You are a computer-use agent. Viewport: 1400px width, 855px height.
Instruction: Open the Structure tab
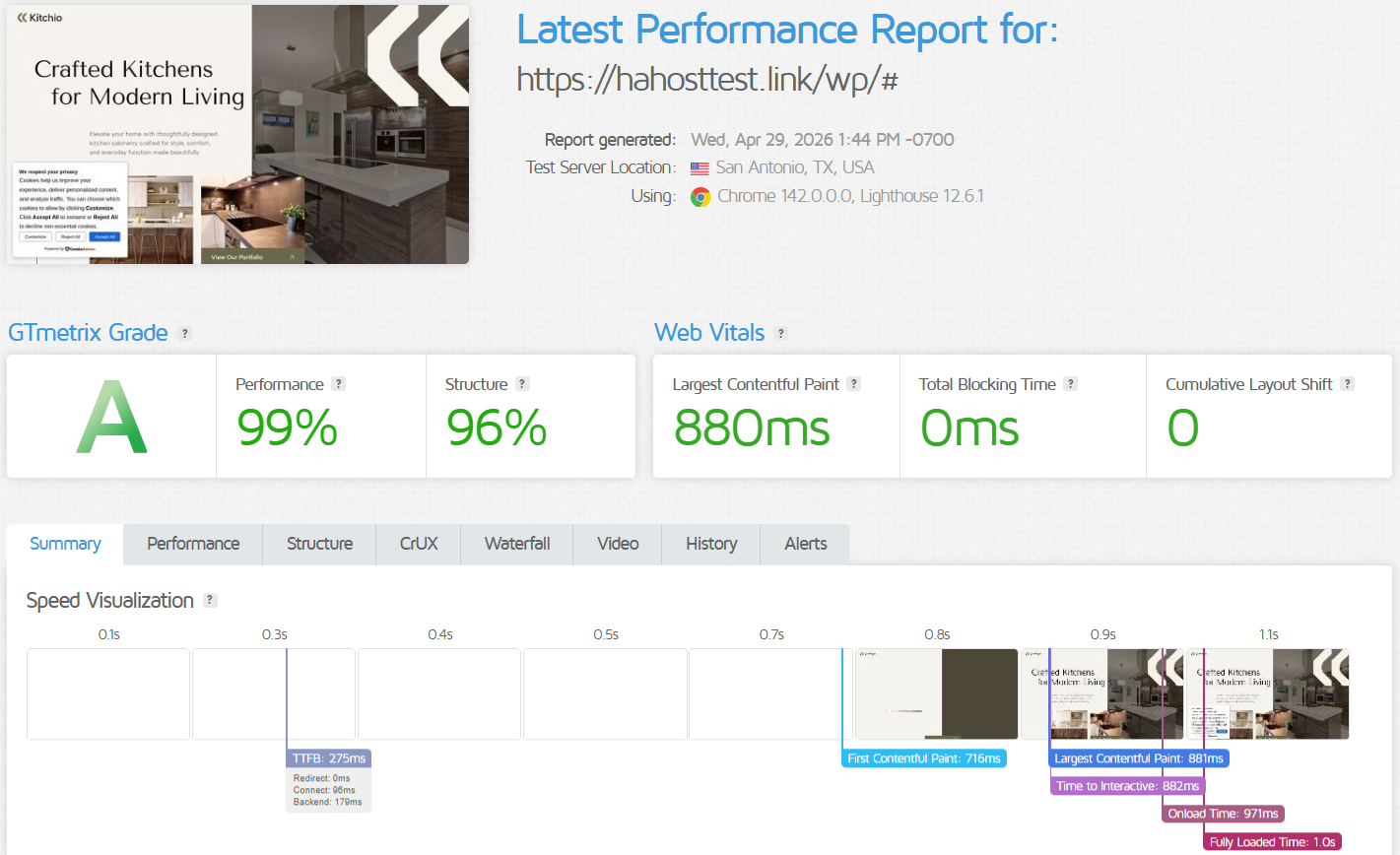tap(319, 544)
